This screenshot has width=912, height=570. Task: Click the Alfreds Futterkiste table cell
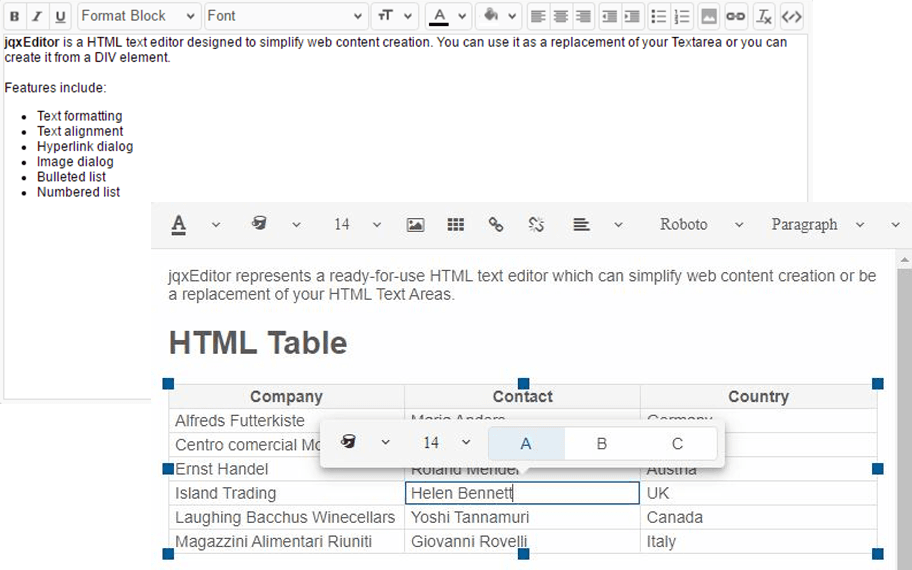(286, 421)
